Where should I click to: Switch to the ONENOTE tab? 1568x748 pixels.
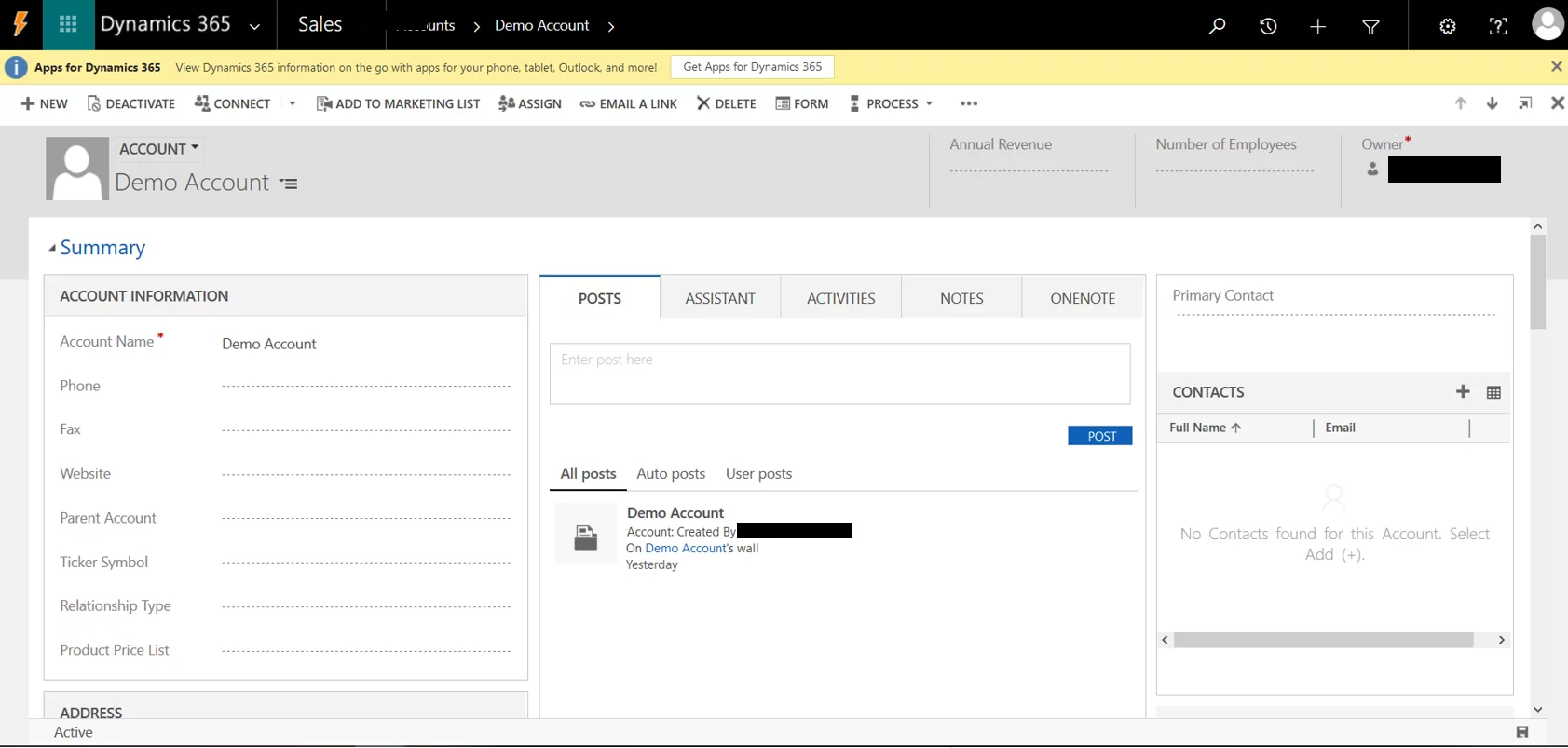(x=1083, y=298)
